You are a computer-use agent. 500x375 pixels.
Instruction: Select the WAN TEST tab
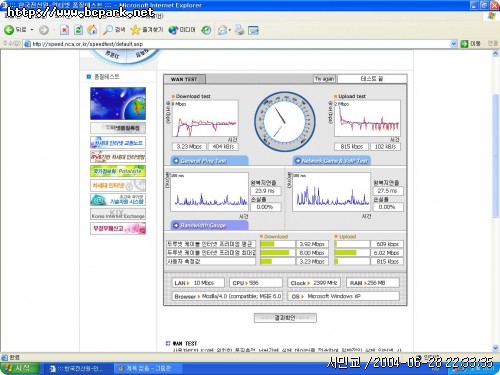click(x=184, y=79)
